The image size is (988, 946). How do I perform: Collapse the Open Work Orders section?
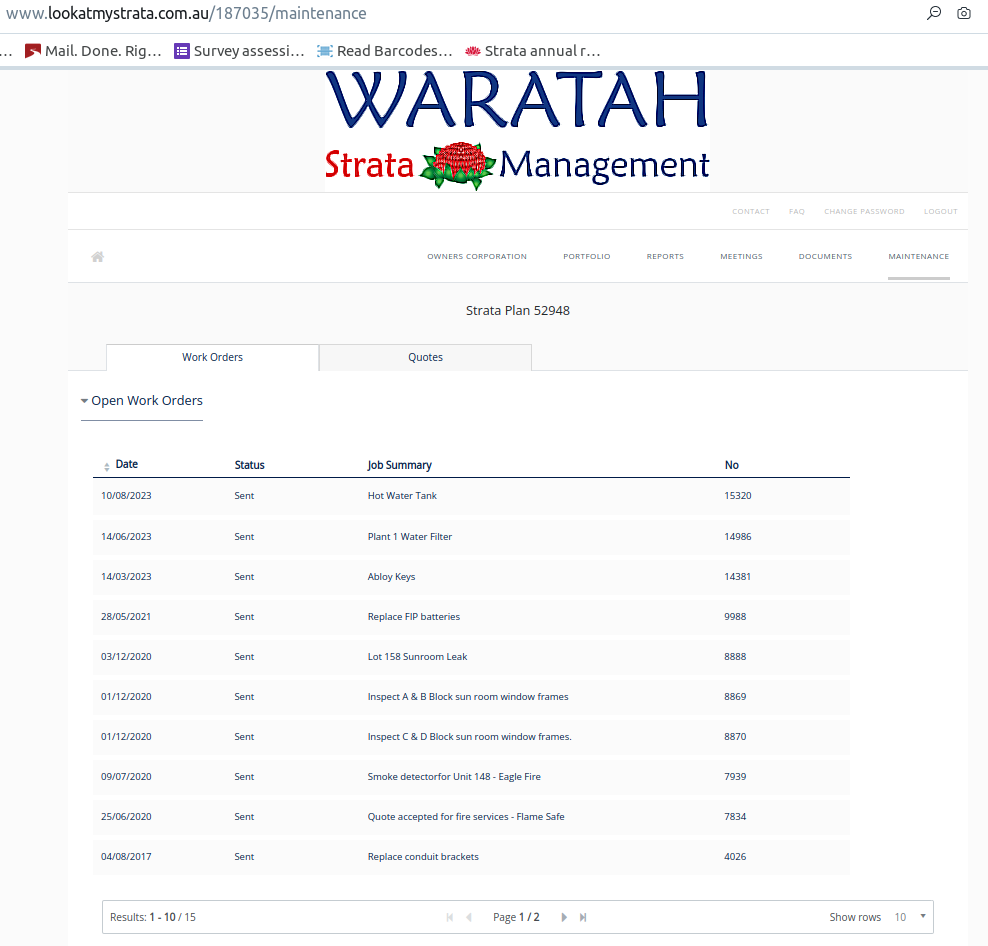click(x=142, y=401)
